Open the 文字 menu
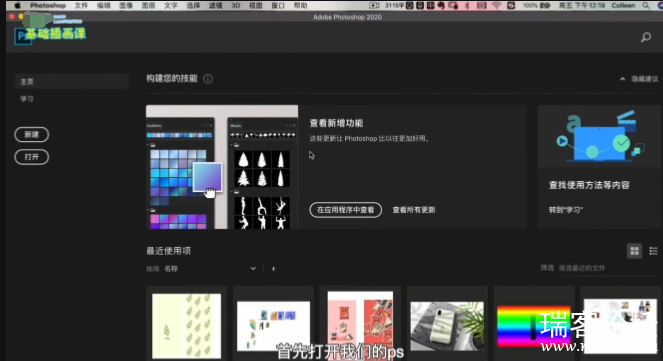 click(170, 5)
